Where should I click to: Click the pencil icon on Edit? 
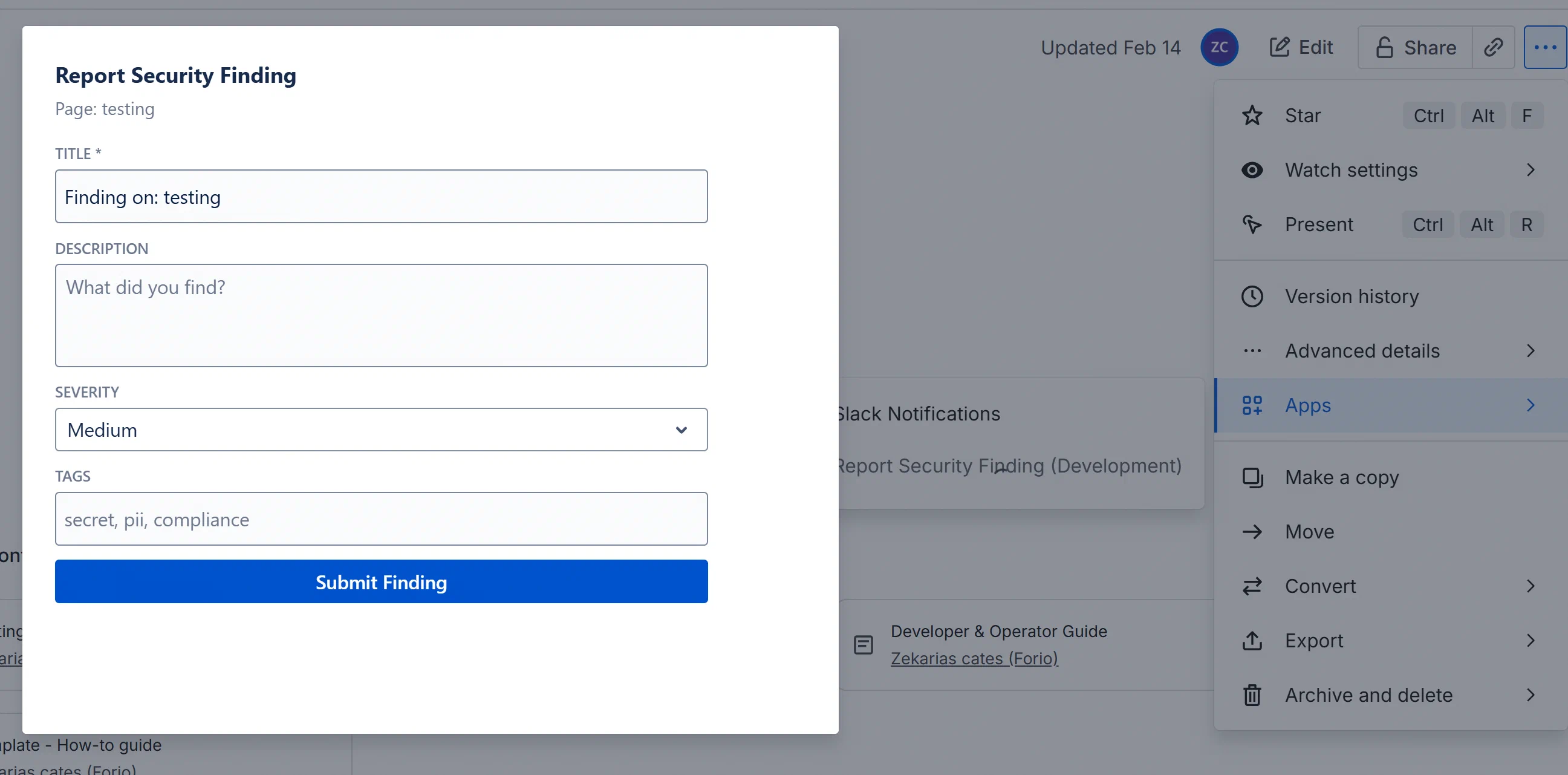(1280, 47)
